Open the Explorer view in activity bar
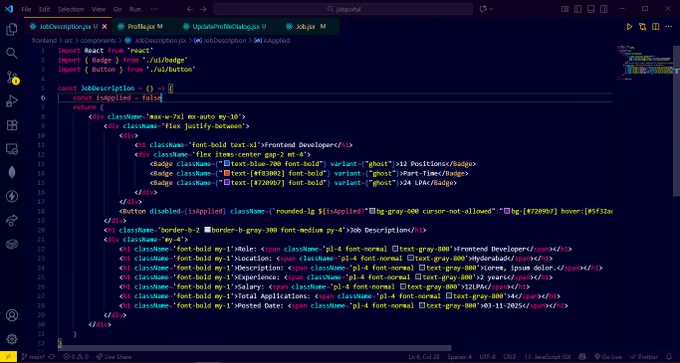This screenshot has width=680, height=363. 12,29
